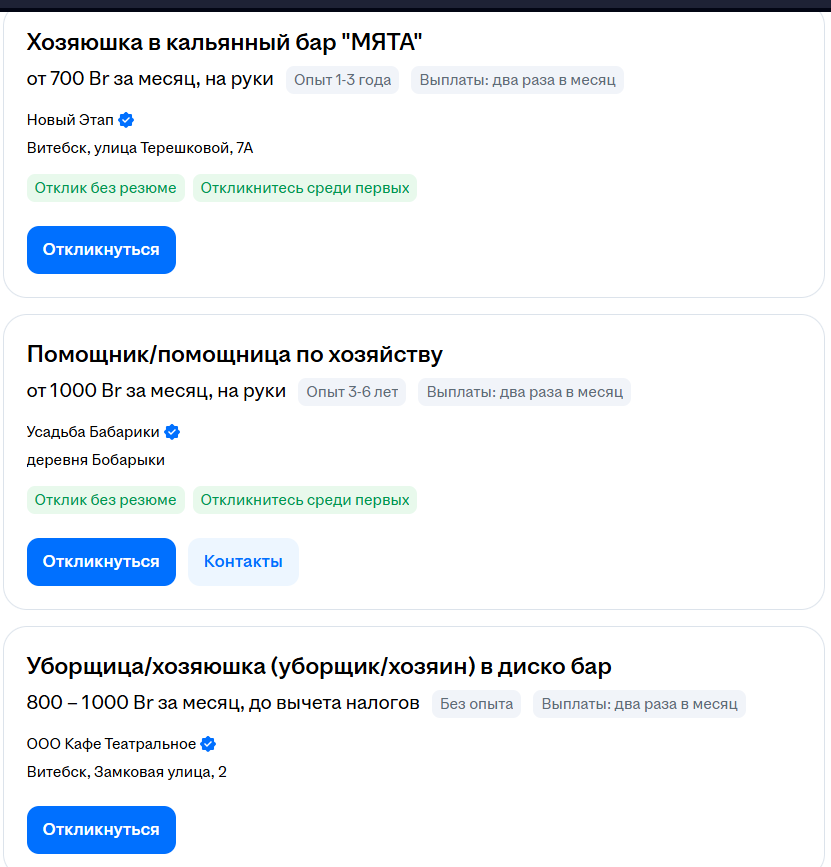Open employer page Усадьба Бабарики
Screen dimensions: 831x867
(93, 432)
